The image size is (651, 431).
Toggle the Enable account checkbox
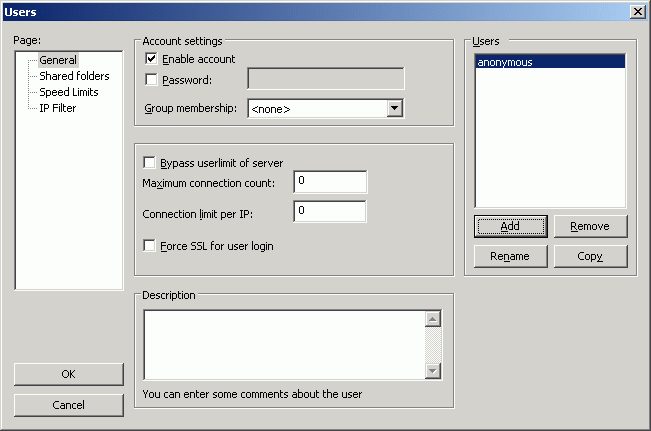pos(151,60)
